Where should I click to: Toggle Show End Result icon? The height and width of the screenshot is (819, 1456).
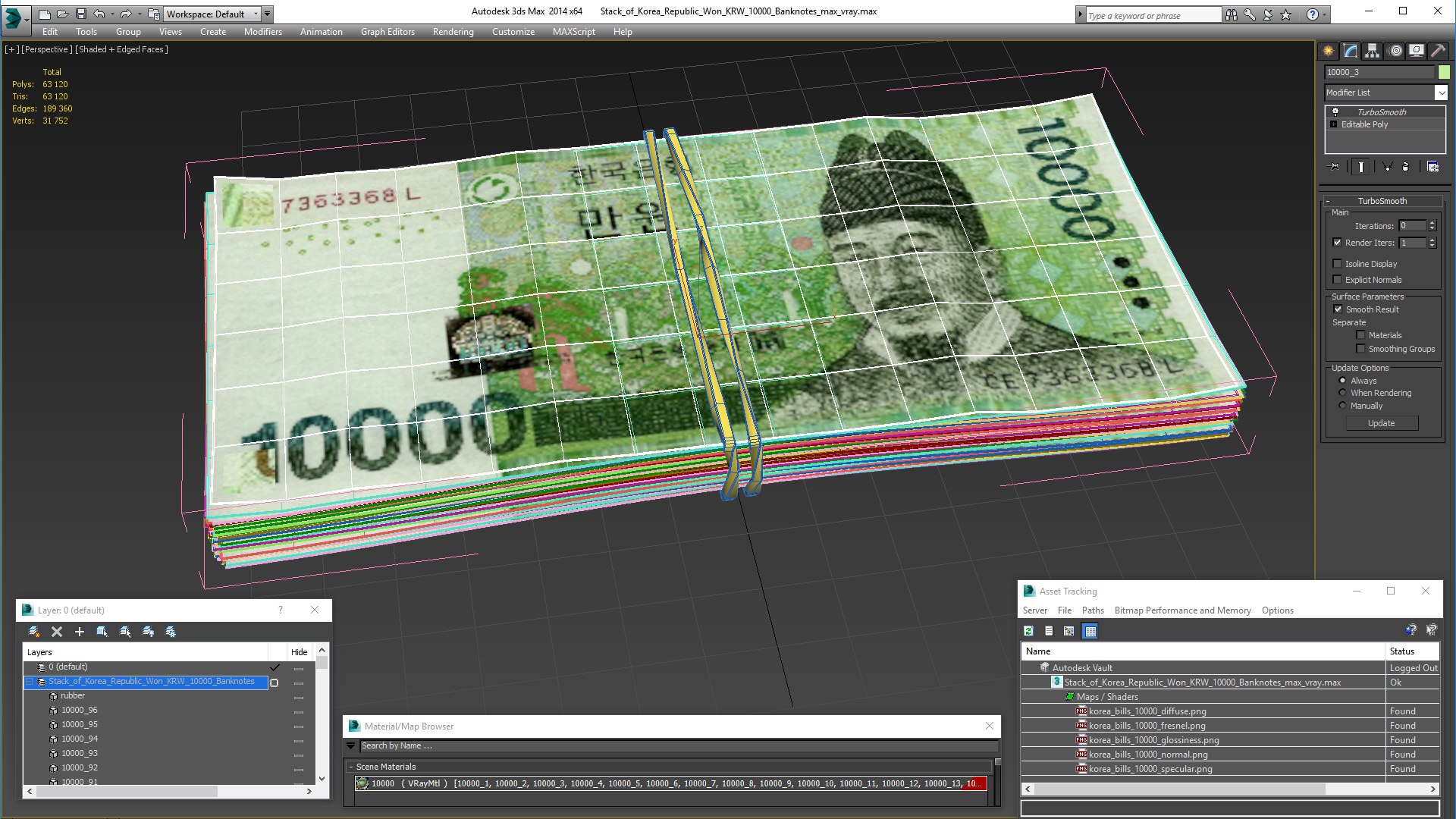1361,167
